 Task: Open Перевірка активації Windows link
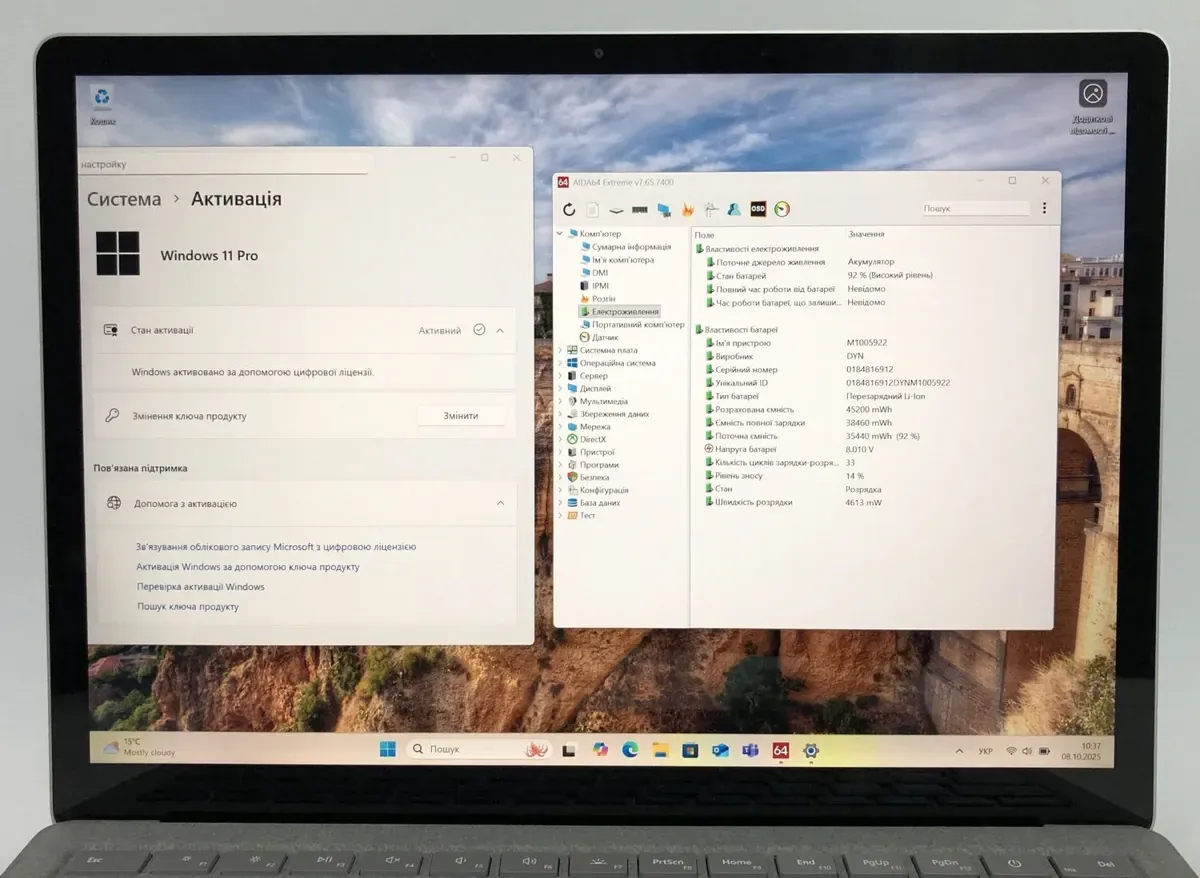201,587
